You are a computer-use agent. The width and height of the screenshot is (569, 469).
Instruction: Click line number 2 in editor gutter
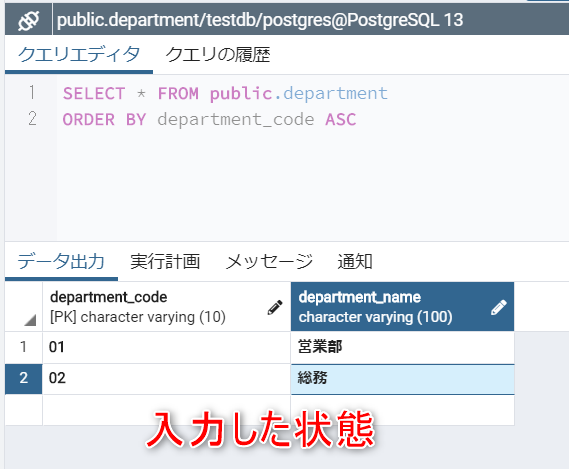[x=32, y=119]
